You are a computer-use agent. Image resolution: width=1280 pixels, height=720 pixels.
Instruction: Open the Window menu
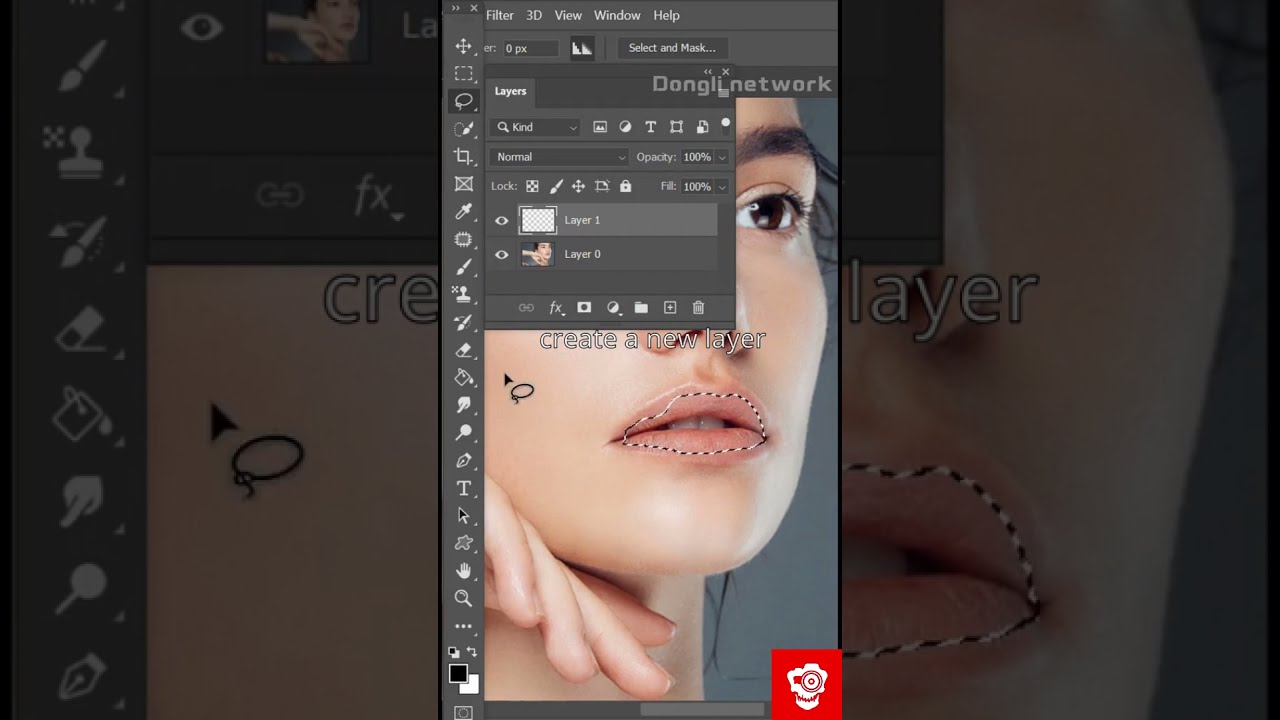coord(617,15)
